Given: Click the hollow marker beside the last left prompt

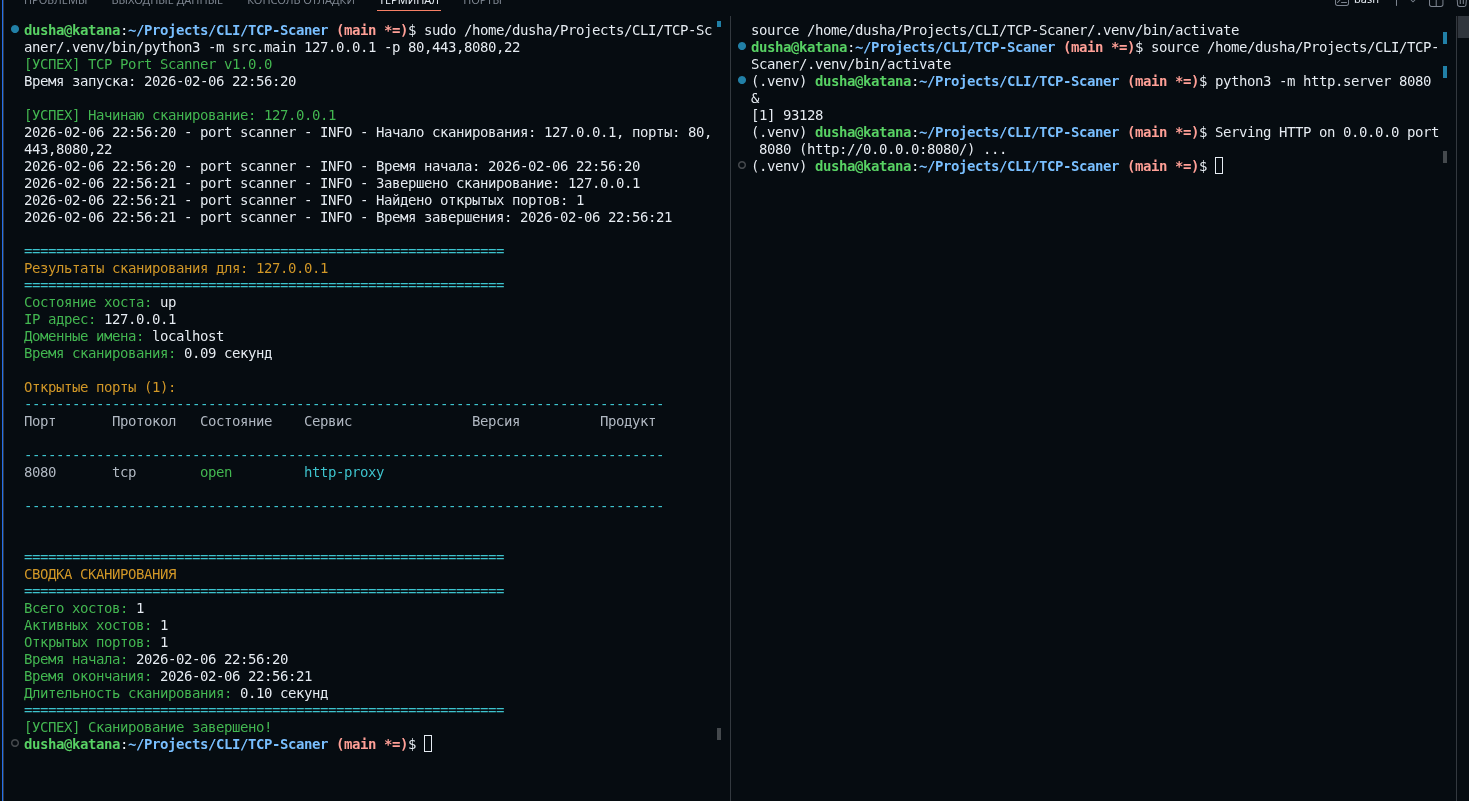Looking at the screenshot, I should tap(14, 743).
